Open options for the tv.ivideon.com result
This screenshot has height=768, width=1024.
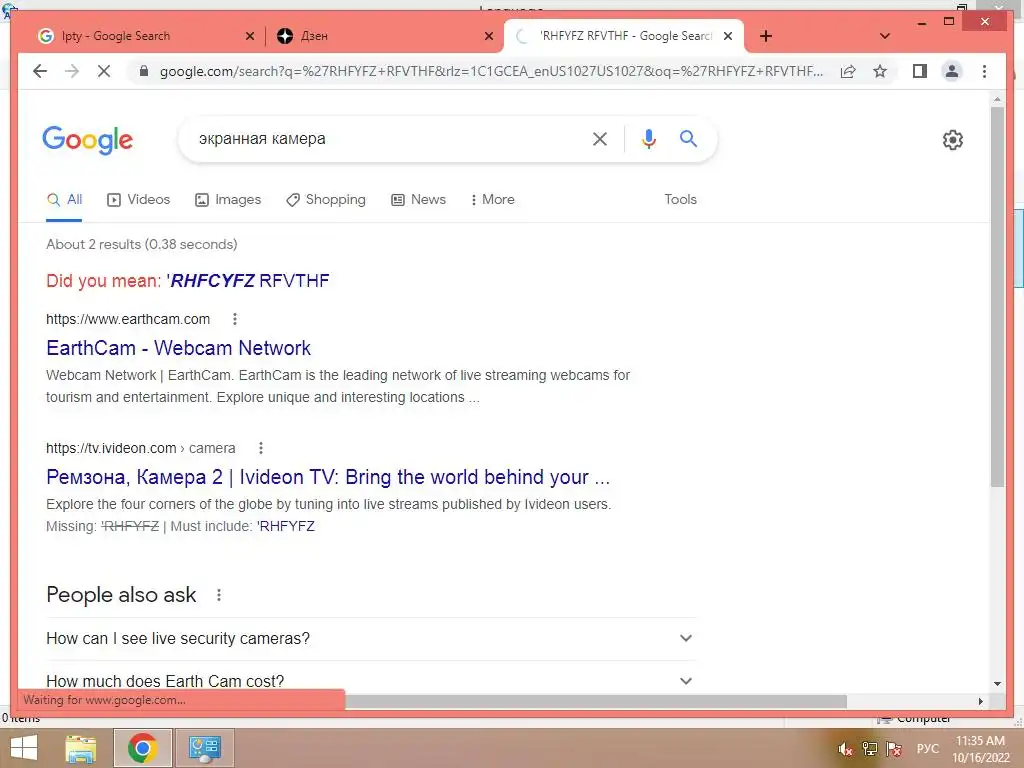(x=261, y=448)
